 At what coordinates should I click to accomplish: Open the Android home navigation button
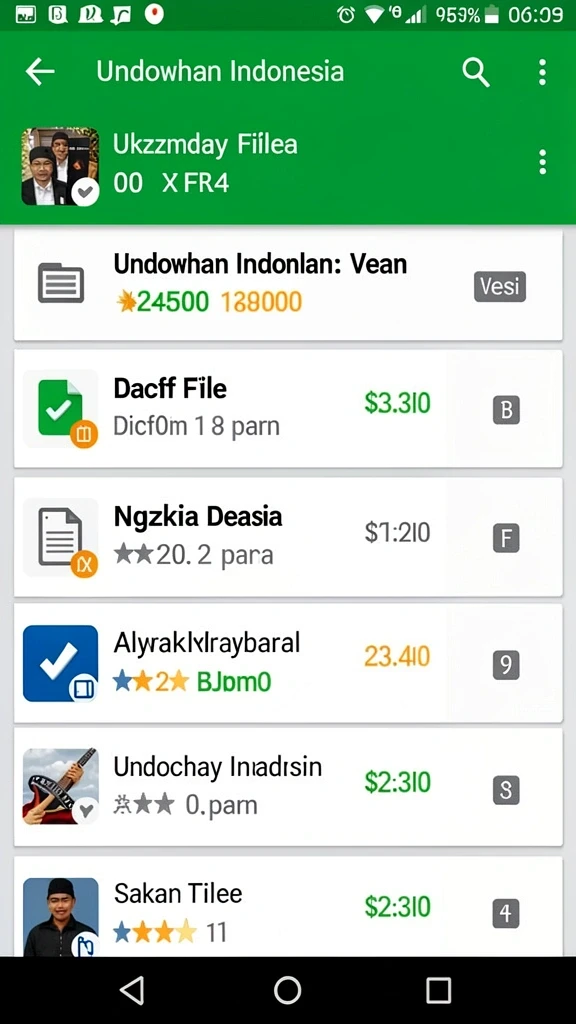tap(287, 990)
